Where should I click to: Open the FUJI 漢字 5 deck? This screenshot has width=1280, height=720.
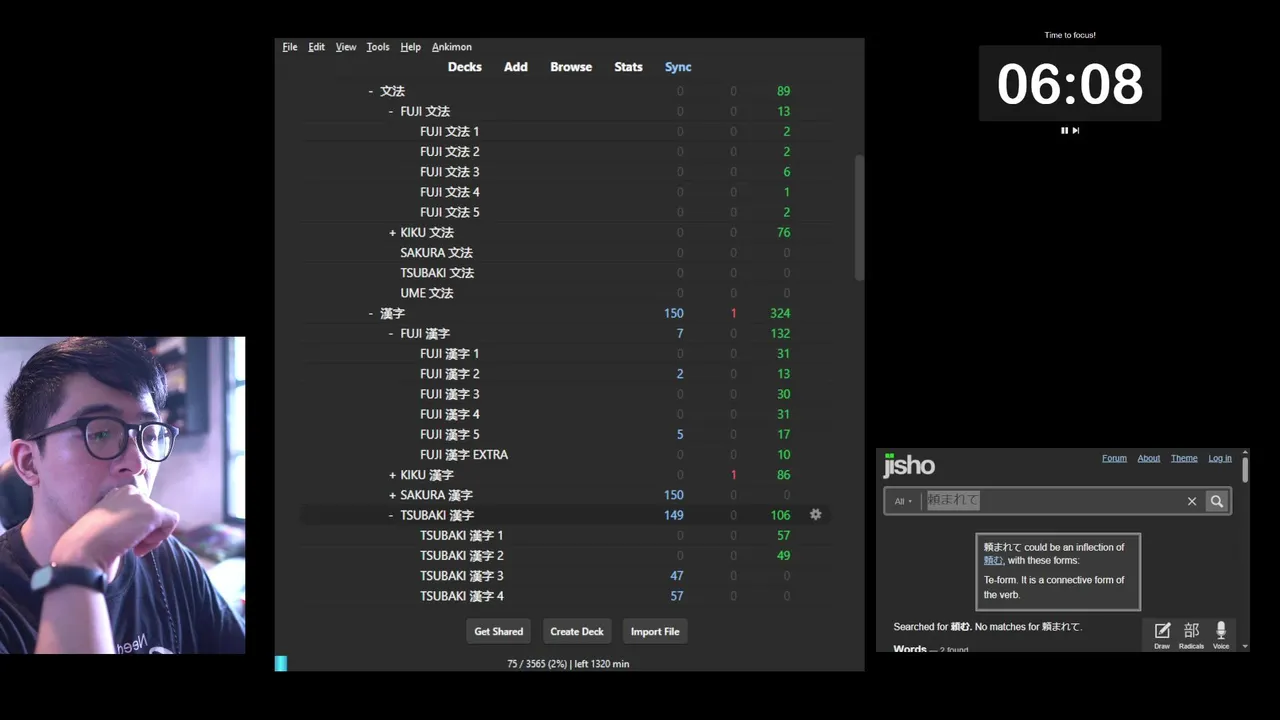click(x=450, y=434)
